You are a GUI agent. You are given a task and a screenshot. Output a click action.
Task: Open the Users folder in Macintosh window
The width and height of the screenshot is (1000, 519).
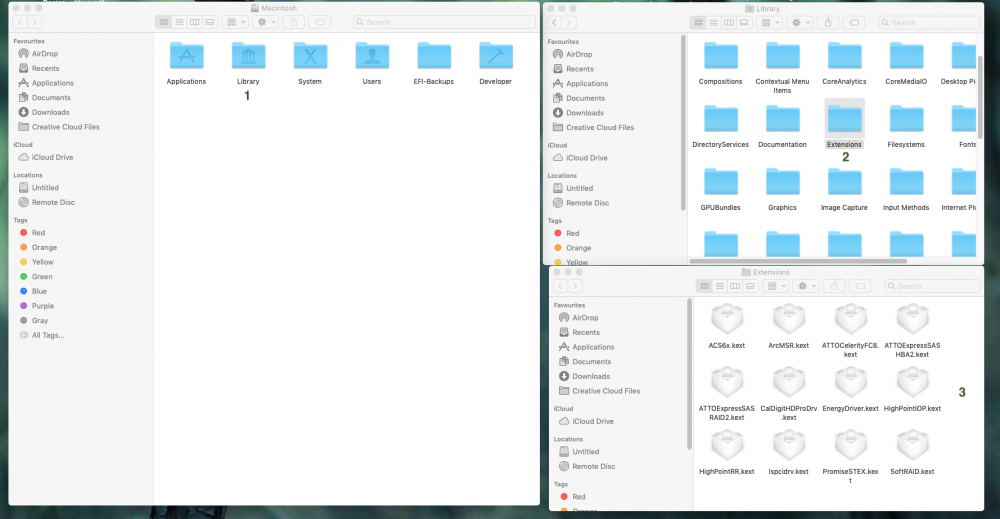tap(372, 56)
